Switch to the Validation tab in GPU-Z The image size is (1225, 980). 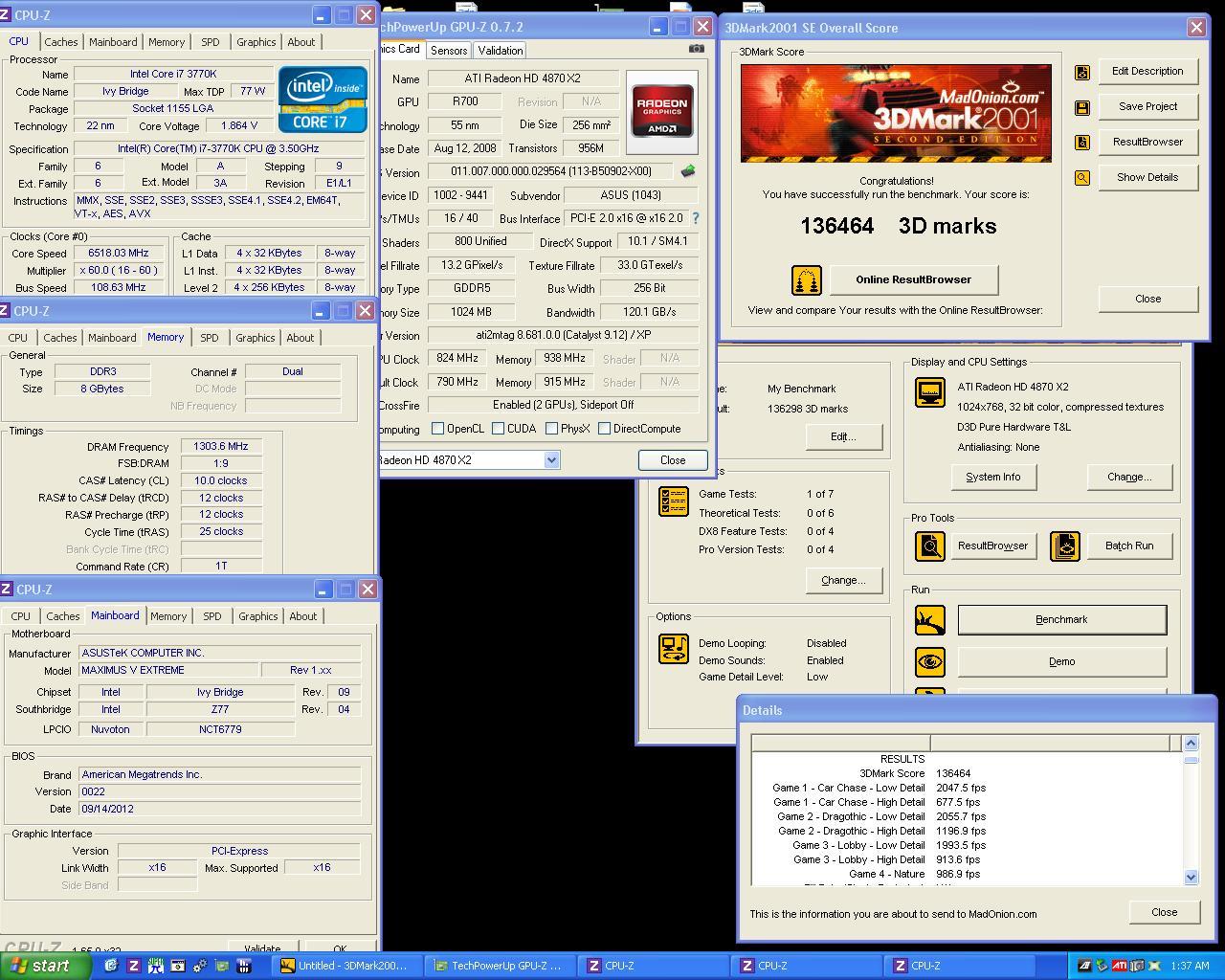[501, 51]
